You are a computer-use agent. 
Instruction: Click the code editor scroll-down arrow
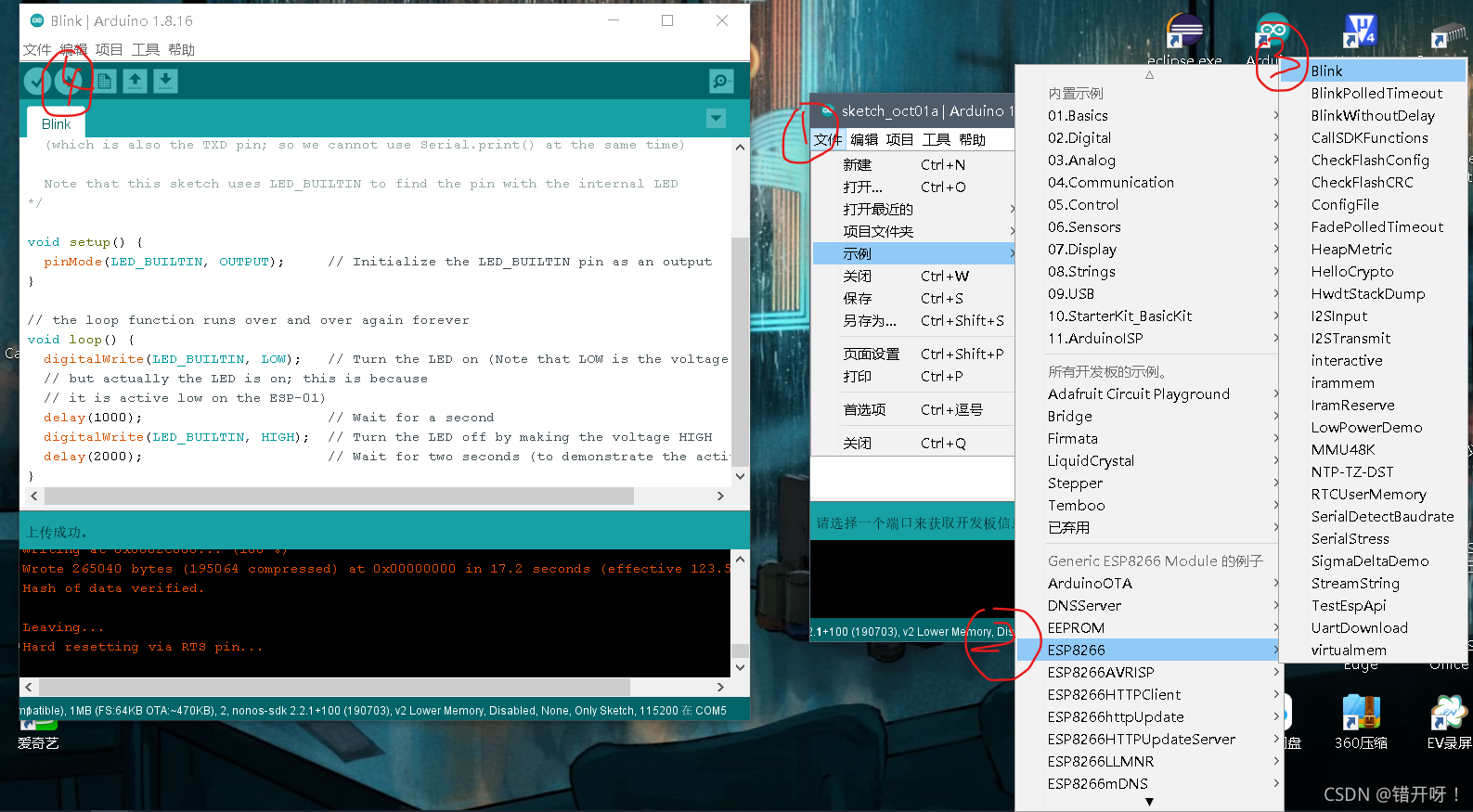[x=740, y=476]
